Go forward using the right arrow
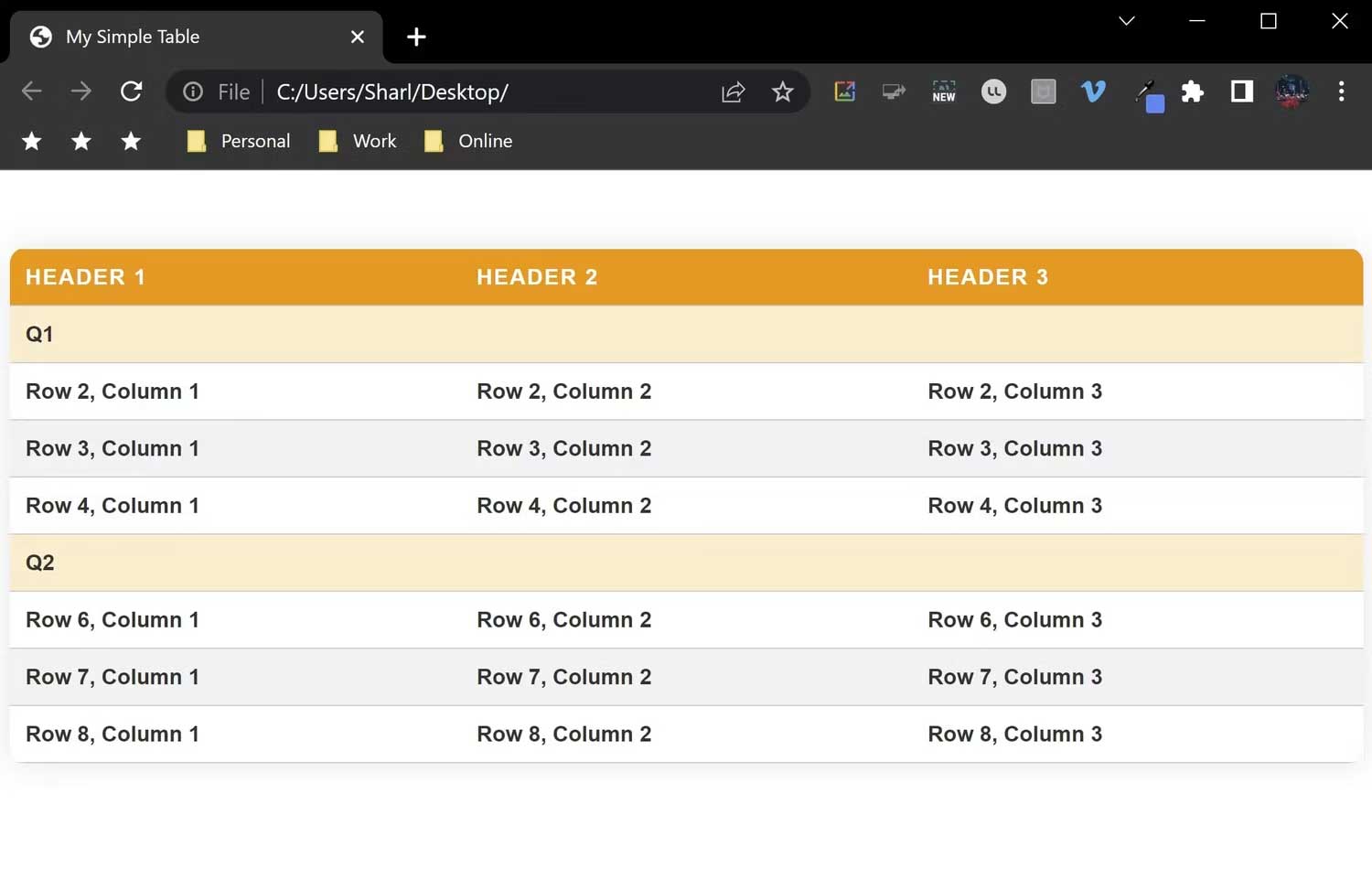 coord(81,91)
